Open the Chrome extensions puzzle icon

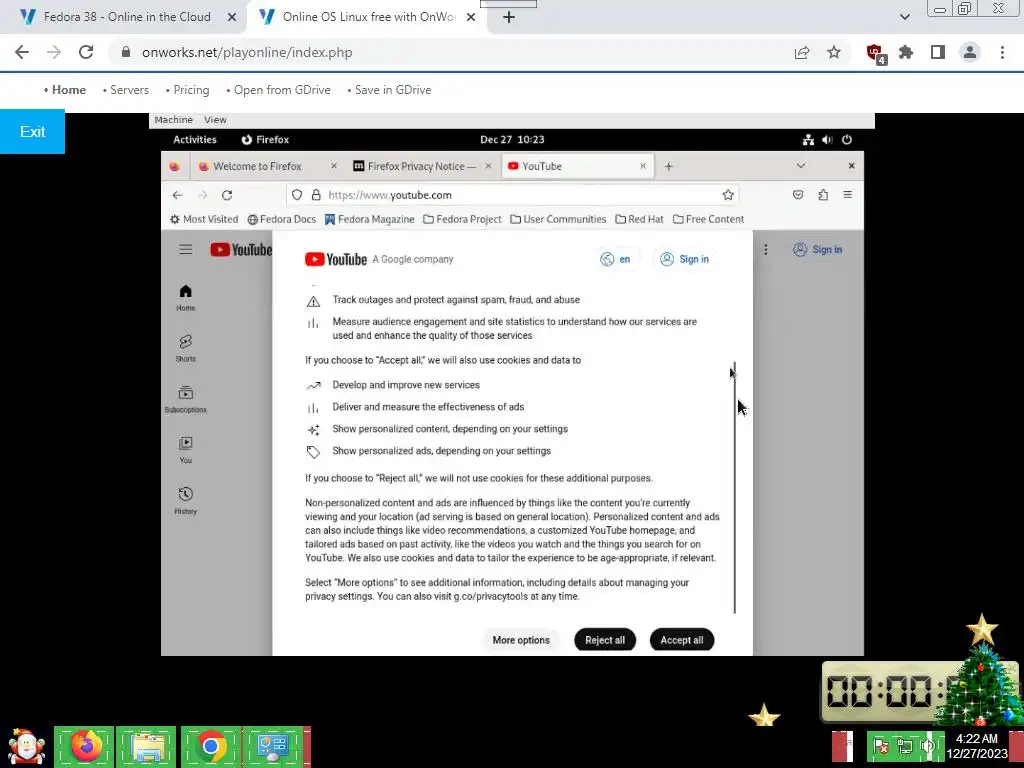pyautogui.click(x=906, y=52)
